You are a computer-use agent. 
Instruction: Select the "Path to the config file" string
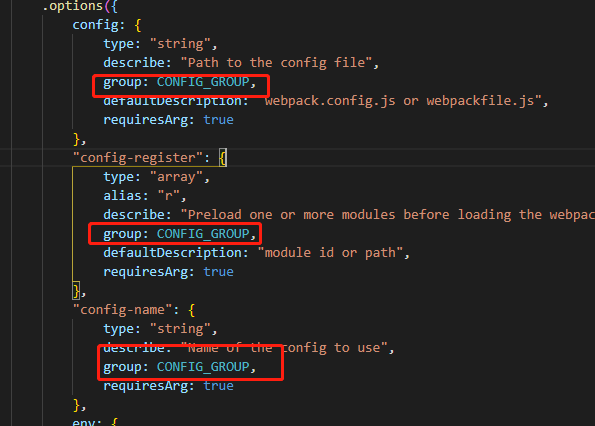tap(276, 63)
